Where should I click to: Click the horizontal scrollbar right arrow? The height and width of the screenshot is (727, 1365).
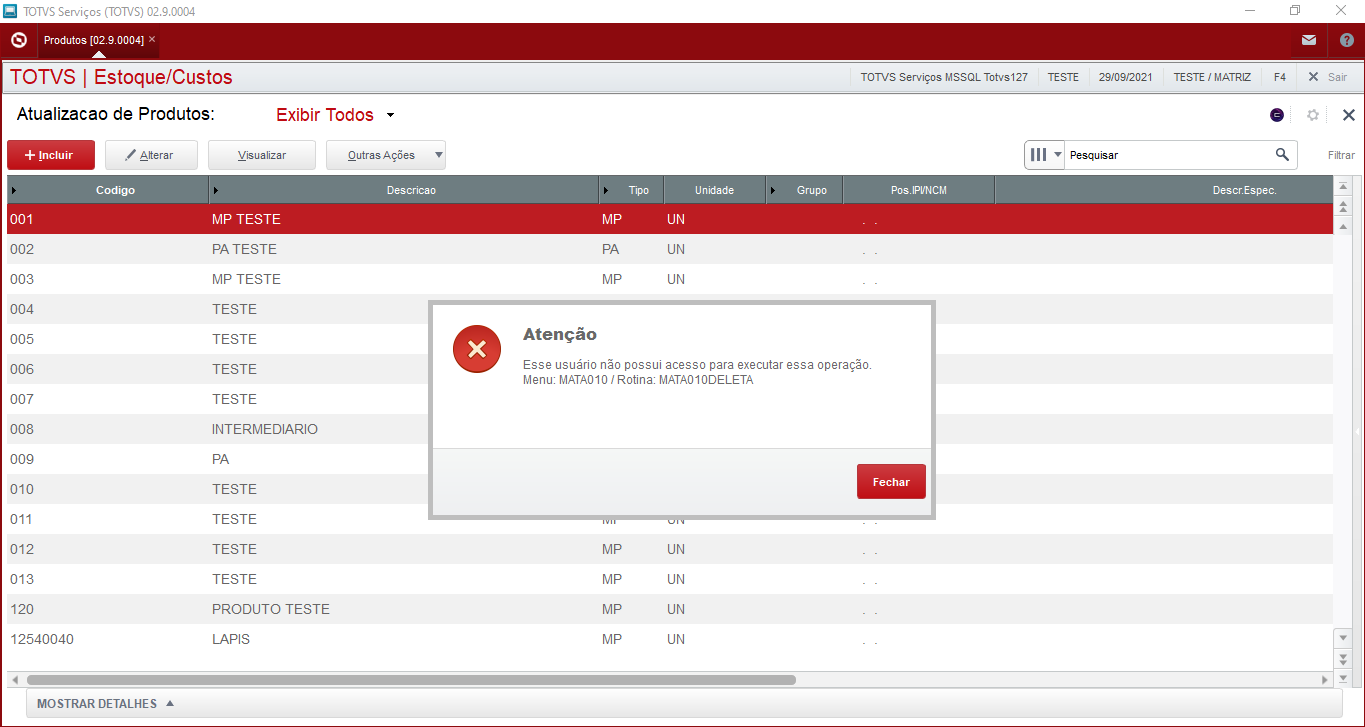1326,680
